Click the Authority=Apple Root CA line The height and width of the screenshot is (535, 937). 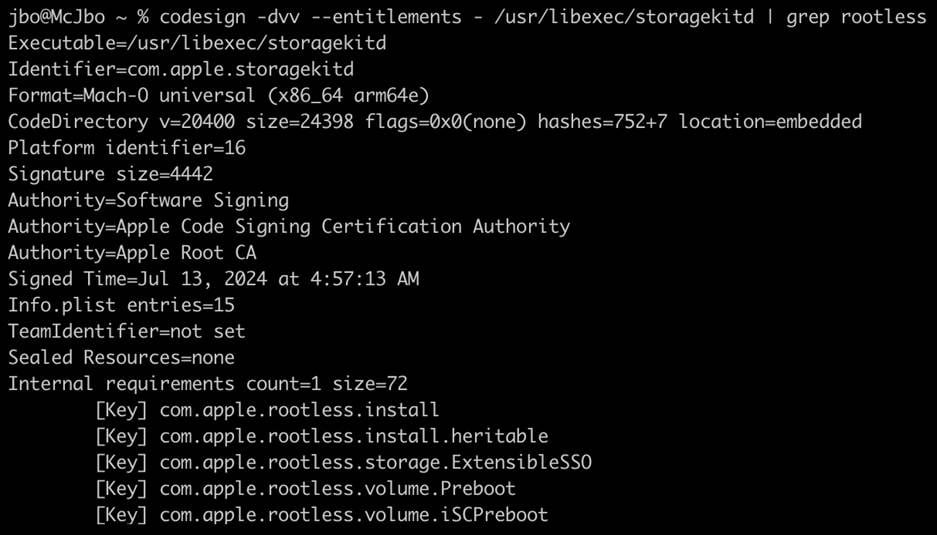(132, 253)
